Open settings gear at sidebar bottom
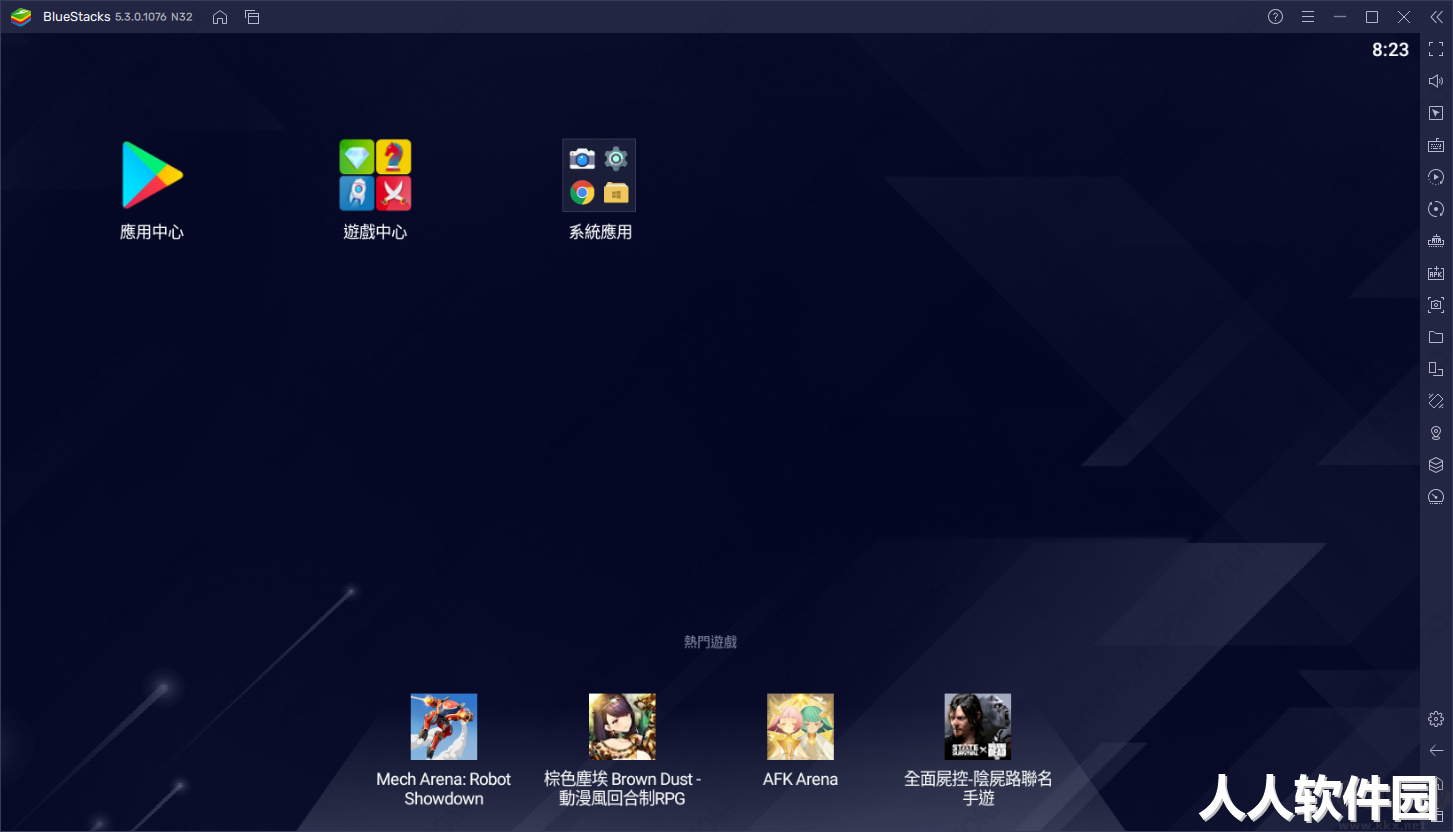The height and width of the screenshot is (832, 1453). 1436,719
